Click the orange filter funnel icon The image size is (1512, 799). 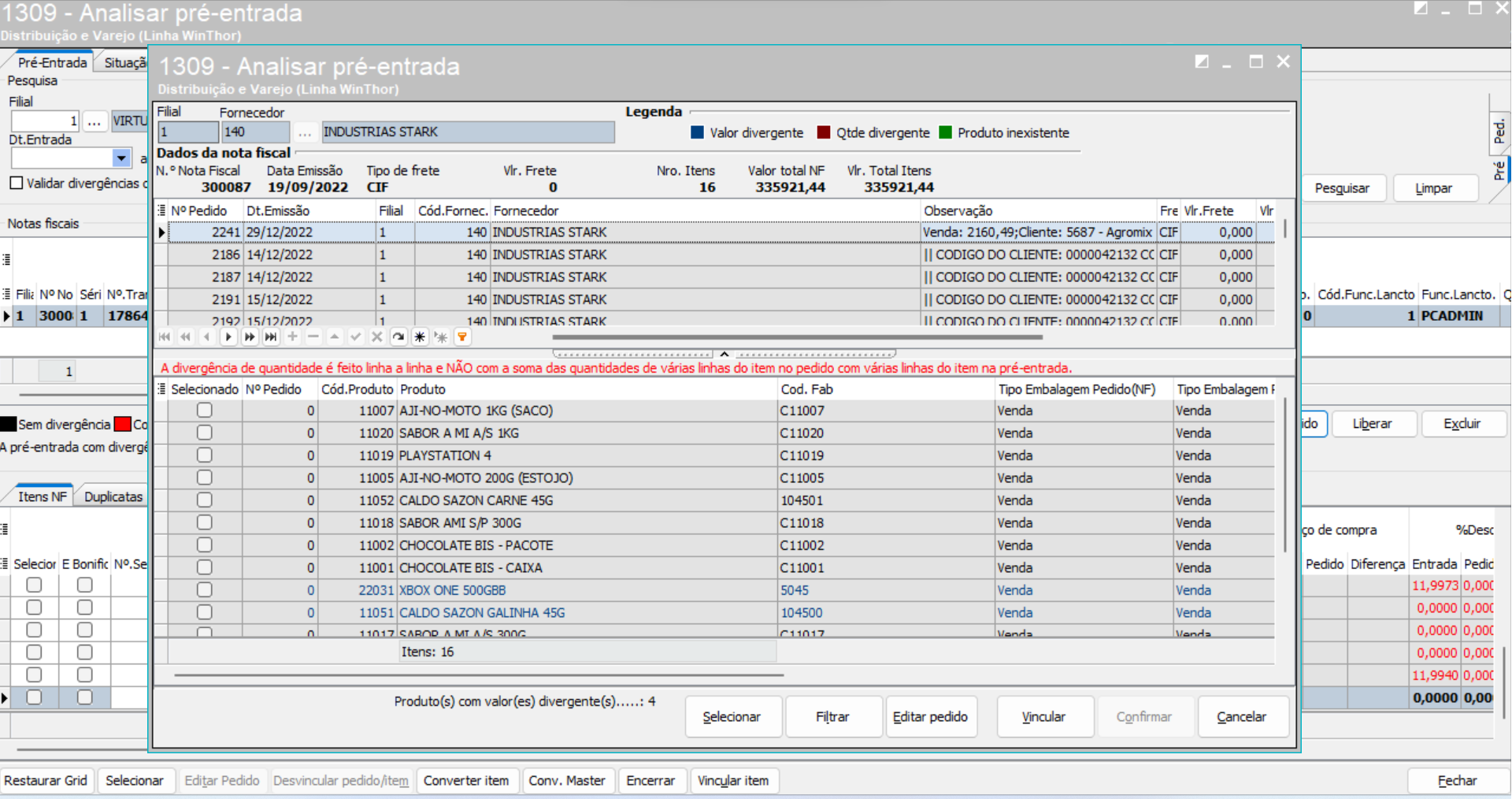462,337
